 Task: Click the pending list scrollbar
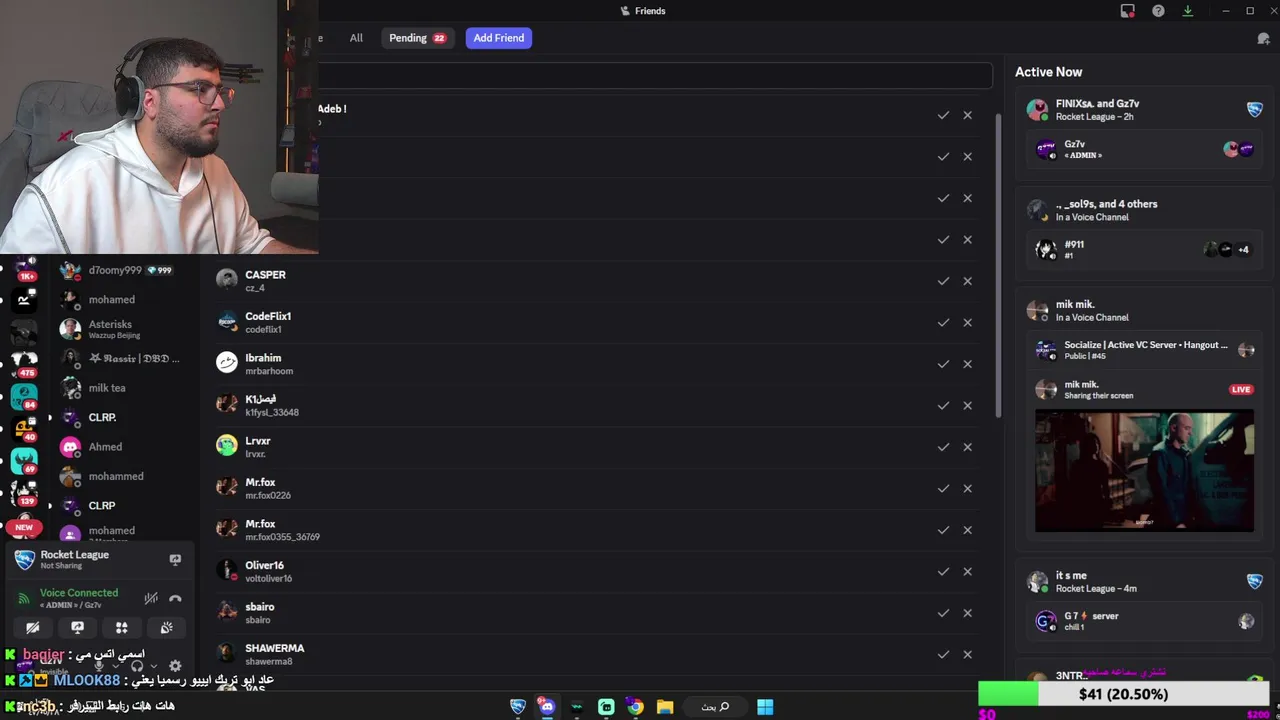[998, 265]
